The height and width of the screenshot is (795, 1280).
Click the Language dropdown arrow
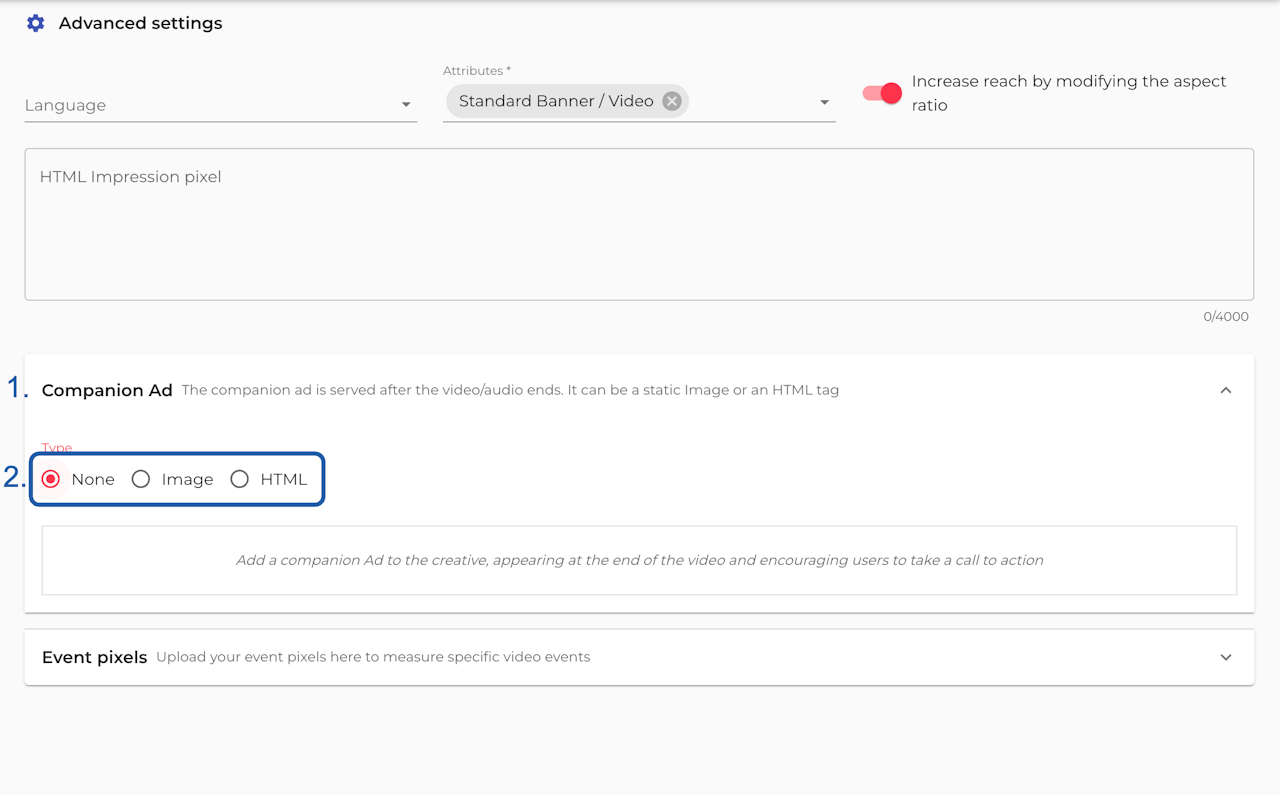pyautogui.click(x=406, y=105)
